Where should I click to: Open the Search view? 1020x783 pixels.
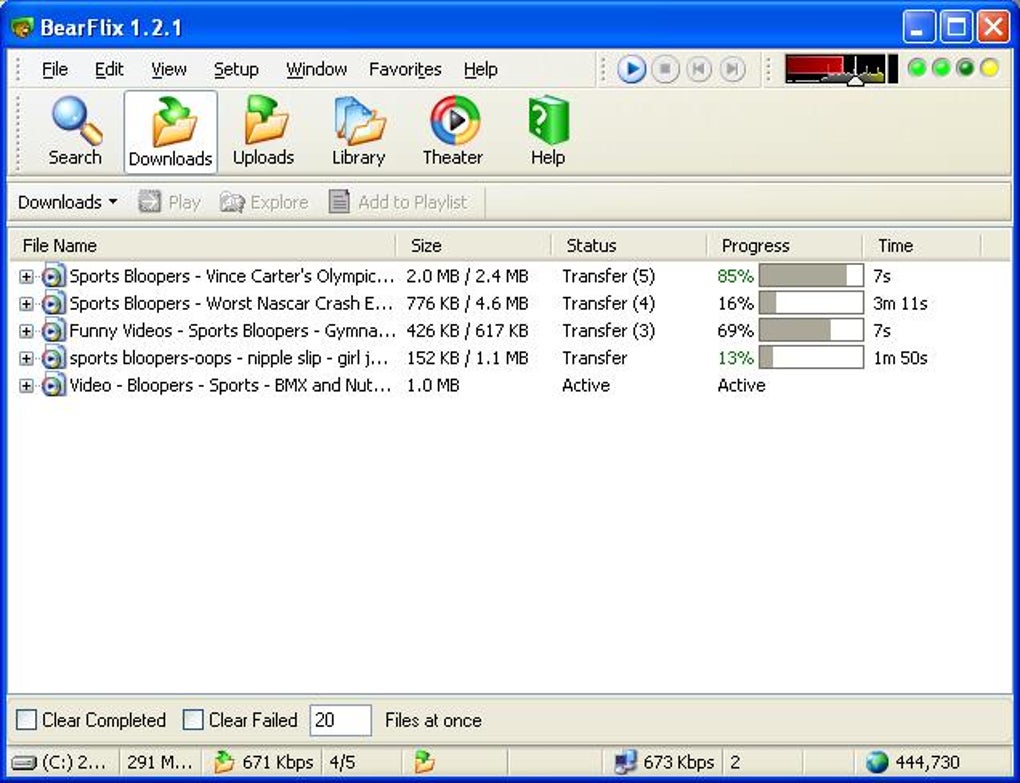pos(75,132)
